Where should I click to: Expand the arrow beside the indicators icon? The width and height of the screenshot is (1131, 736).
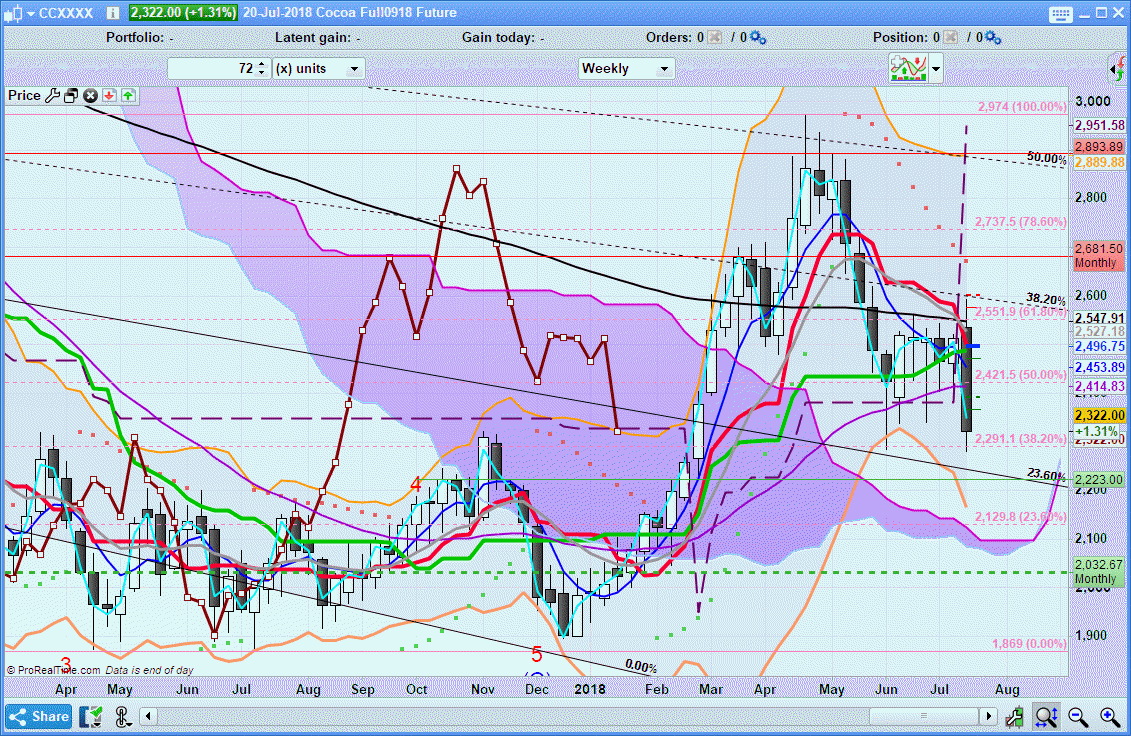(936, 70)
